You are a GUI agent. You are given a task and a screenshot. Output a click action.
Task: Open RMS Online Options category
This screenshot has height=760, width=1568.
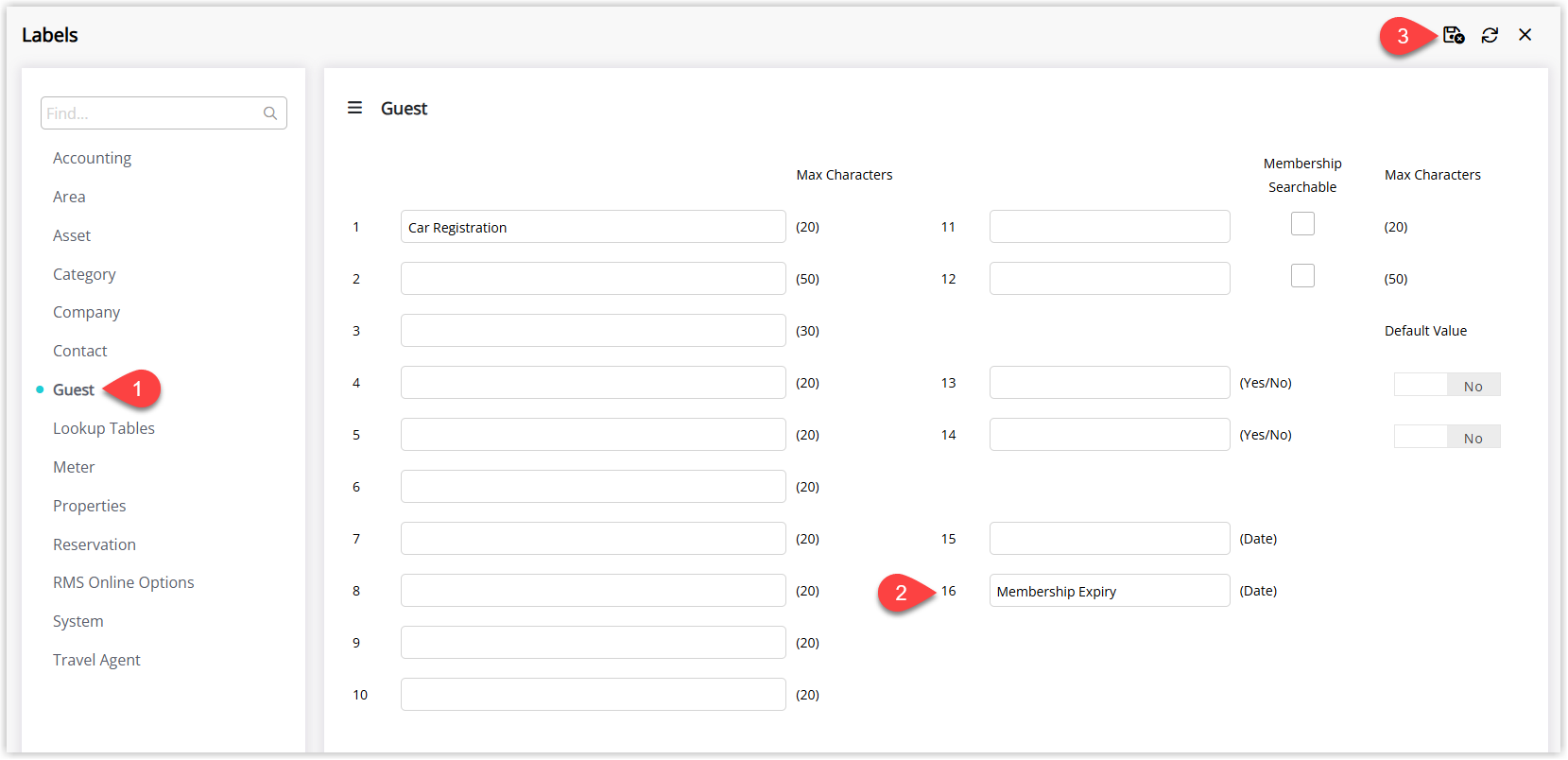coord(124,582)
